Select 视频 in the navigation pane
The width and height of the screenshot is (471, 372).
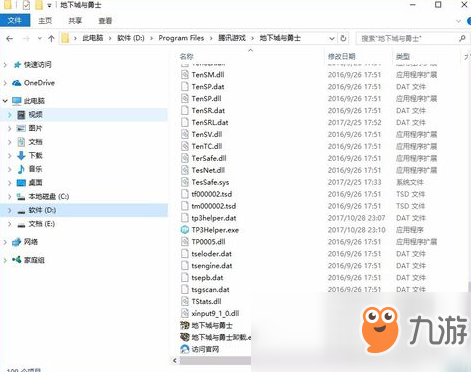(35, 115)
